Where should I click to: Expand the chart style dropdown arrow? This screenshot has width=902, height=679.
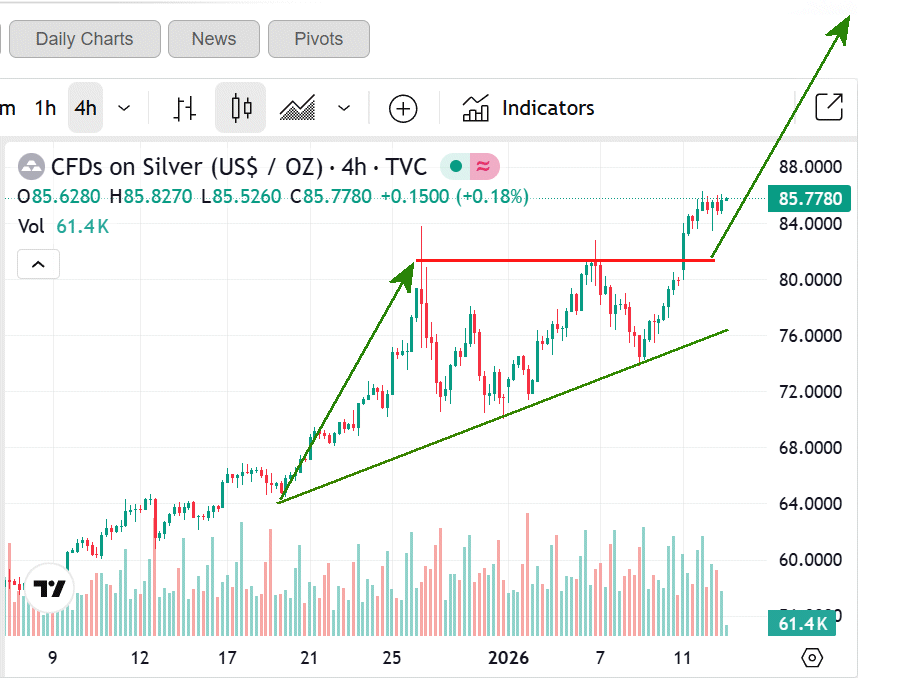coord(344,108)
